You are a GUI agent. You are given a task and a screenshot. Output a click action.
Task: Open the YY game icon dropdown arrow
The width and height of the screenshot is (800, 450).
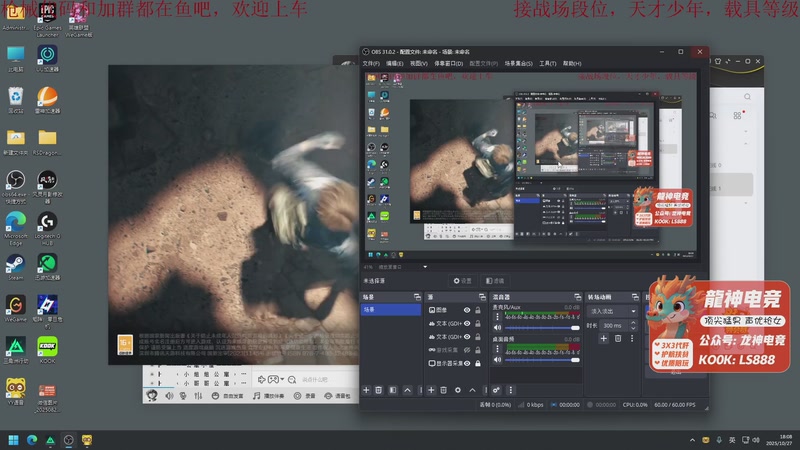[x=282, y=379]
